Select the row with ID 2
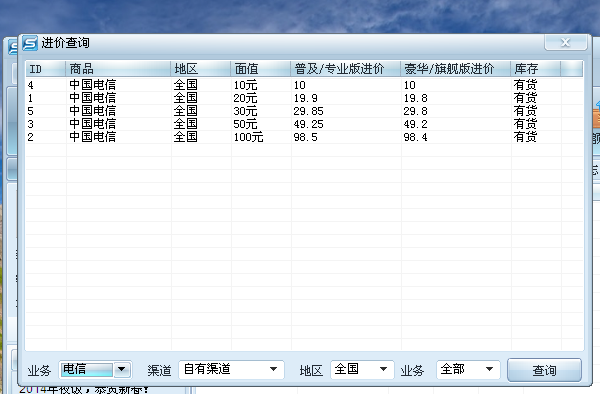Image resolution: width=600 pixels, height=394 pixels. 304,137
